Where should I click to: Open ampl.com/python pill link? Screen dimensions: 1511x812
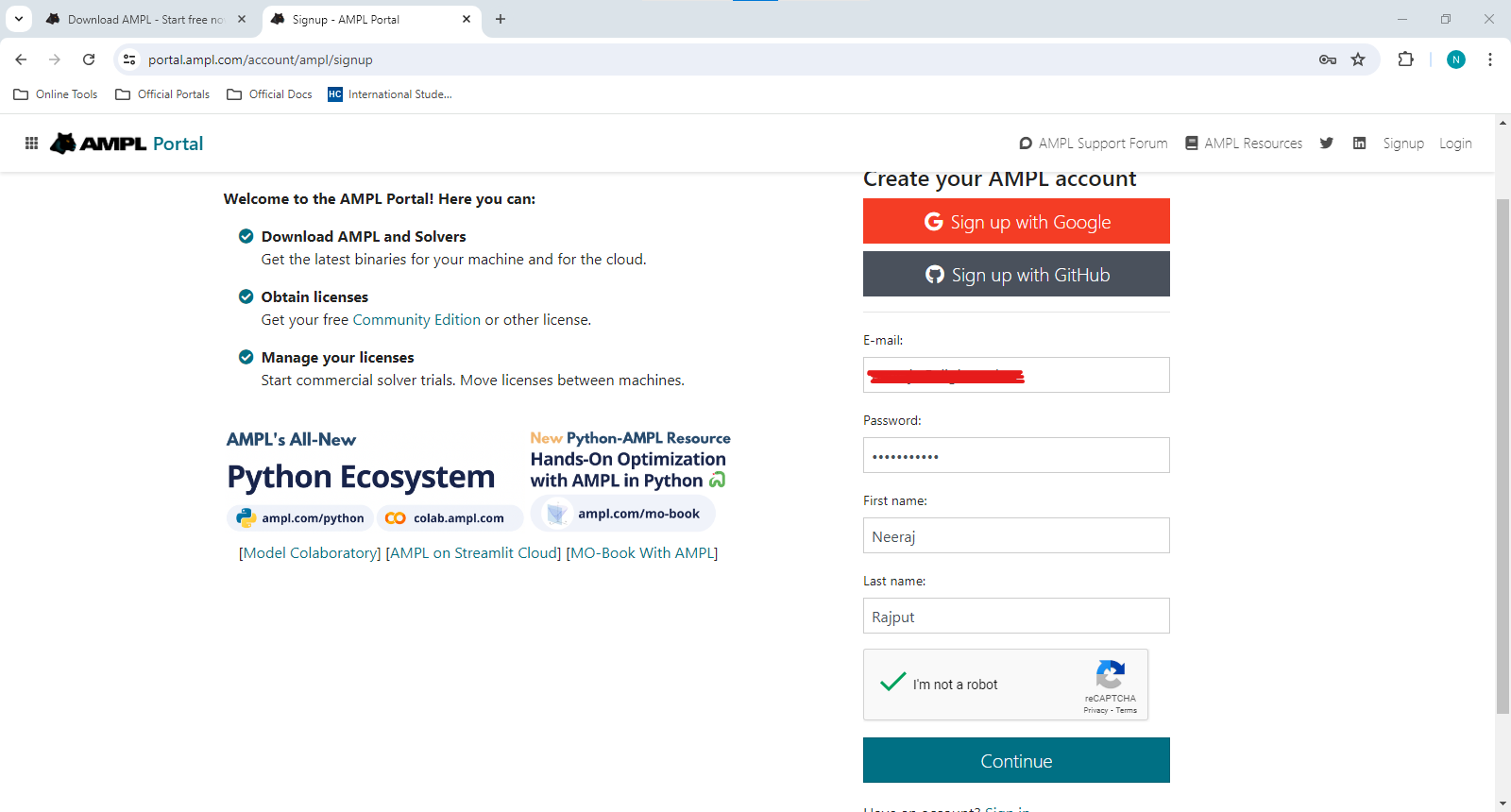(300, 518)
